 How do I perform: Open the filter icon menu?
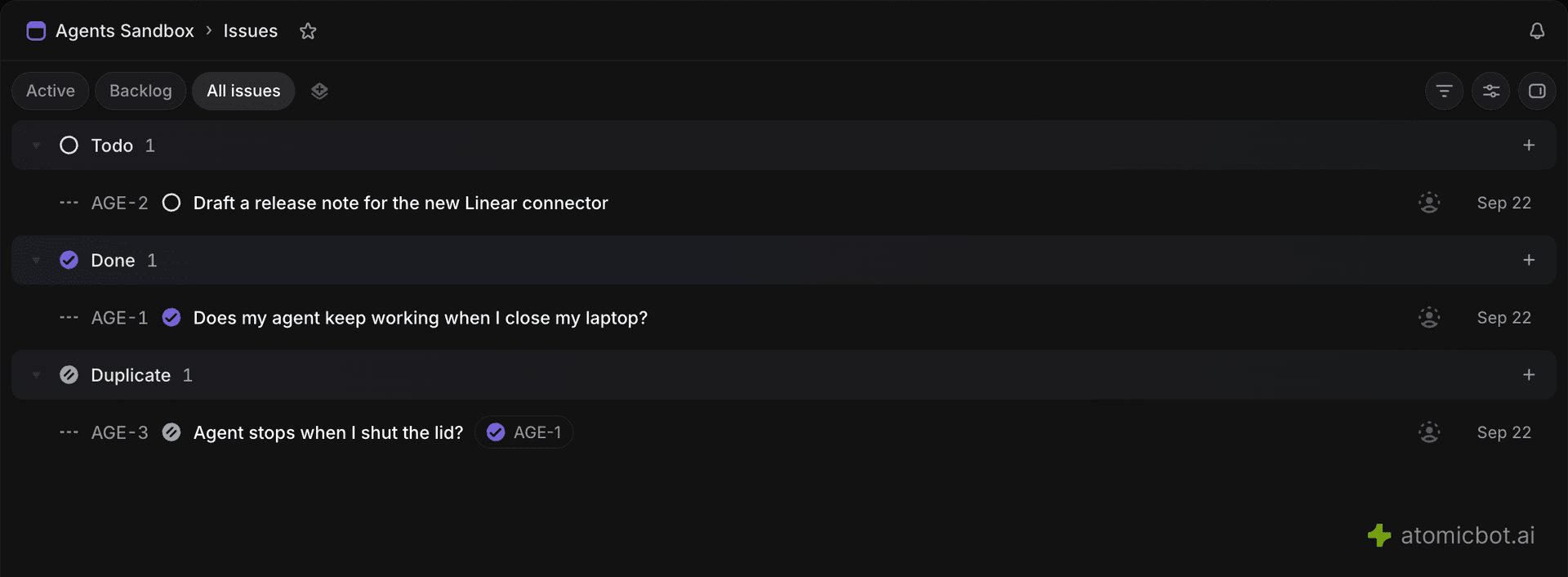(x=1444, y=91)
